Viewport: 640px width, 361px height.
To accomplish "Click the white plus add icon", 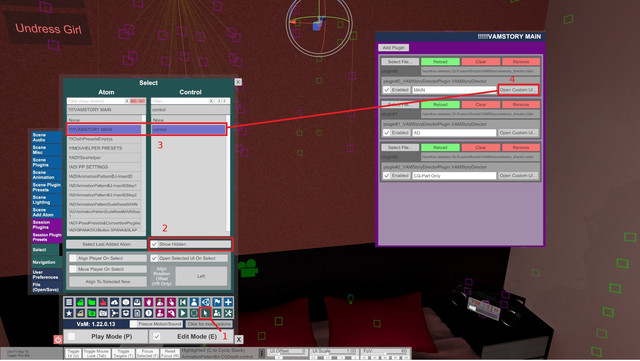I will click(228, 302).
